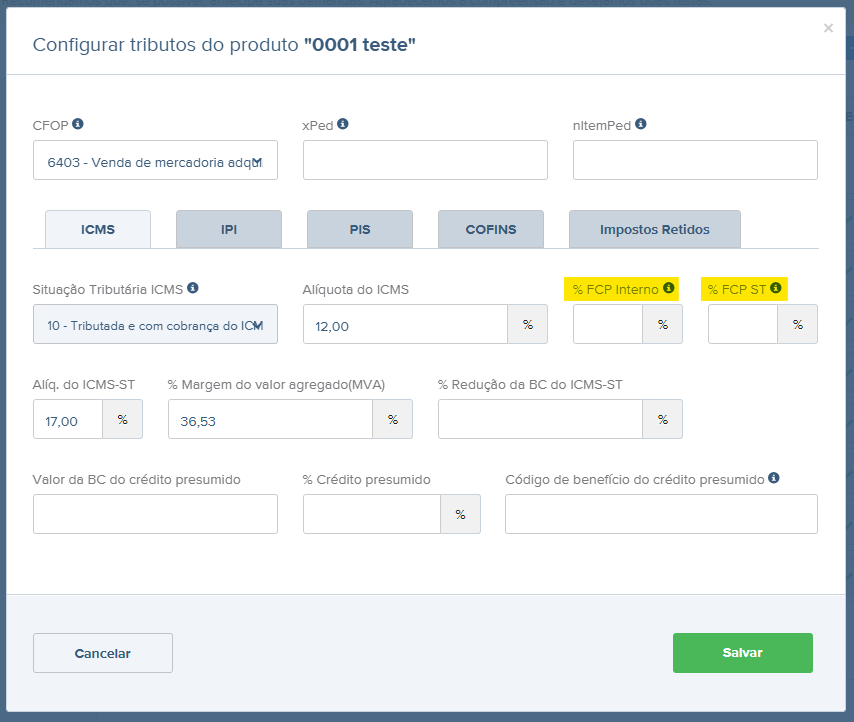Click the xPed text field
Image resolution: width=854 pixels, height=722 pixels.
click(x=425, y=160)
